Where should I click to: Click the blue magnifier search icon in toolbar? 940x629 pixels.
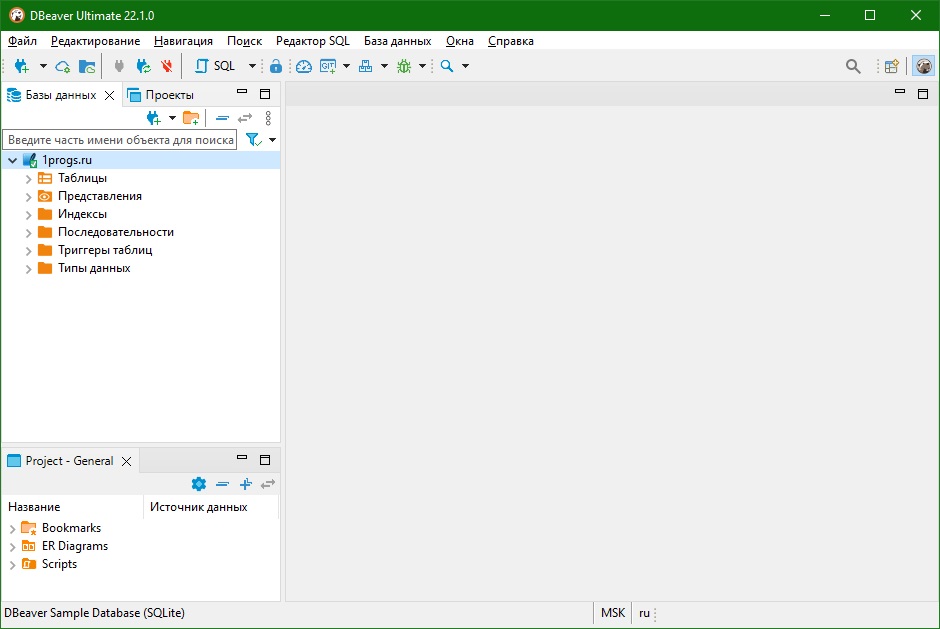[447, 66]
